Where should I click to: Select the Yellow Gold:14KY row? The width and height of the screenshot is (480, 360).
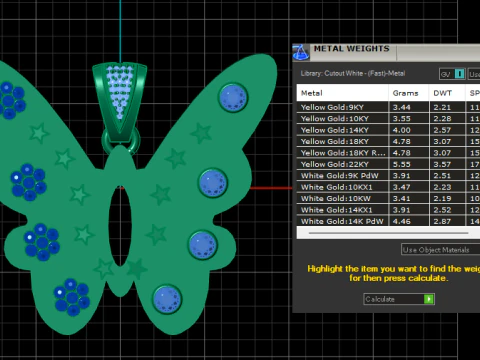point(388,130)
